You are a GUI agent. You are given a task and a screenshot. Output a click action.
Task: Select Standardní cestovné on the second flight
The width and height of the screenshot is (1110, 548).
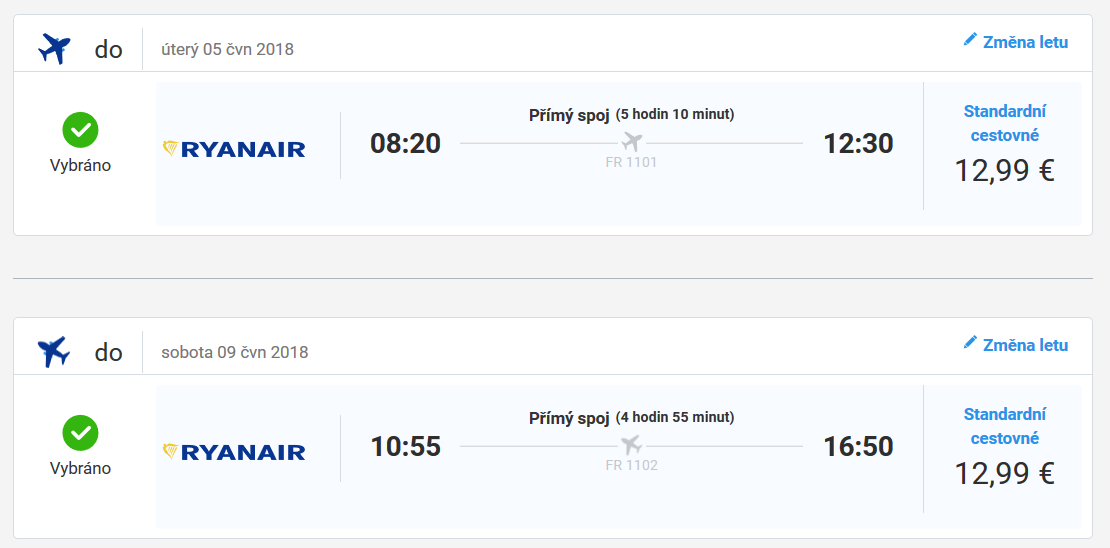[x=1005, y=426]
